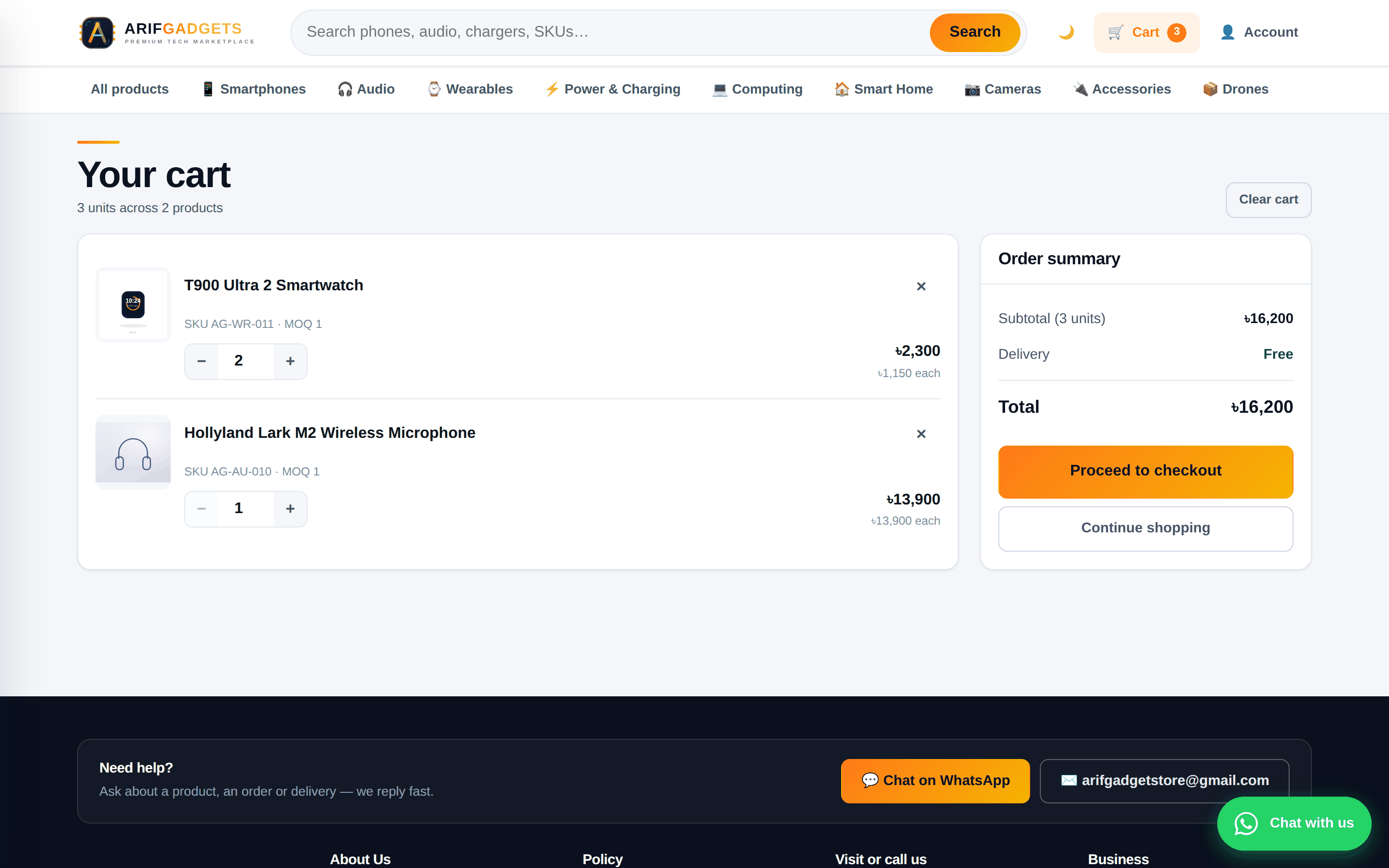Click Chat on WhatsApp button
1389x868 pixels.
click(x=936, y=781)
